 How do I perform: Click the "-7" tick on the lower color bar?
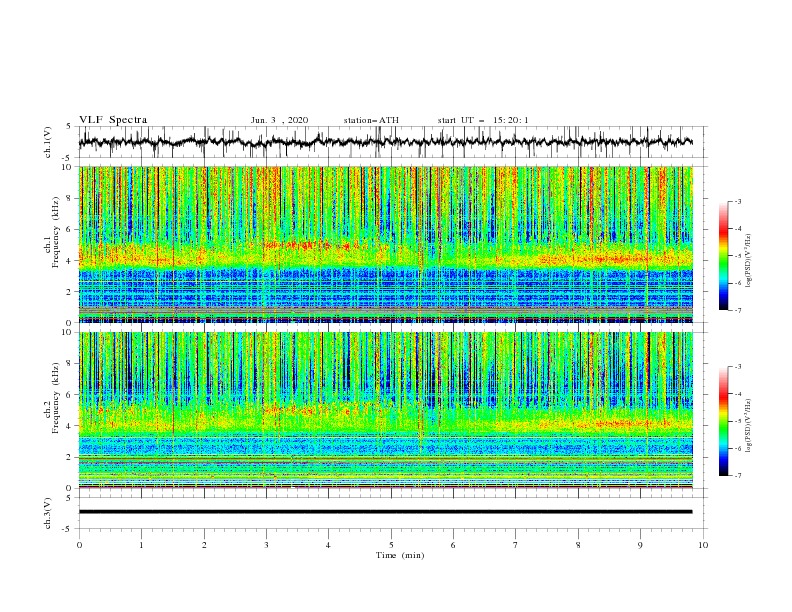click(x=737, y=475)
